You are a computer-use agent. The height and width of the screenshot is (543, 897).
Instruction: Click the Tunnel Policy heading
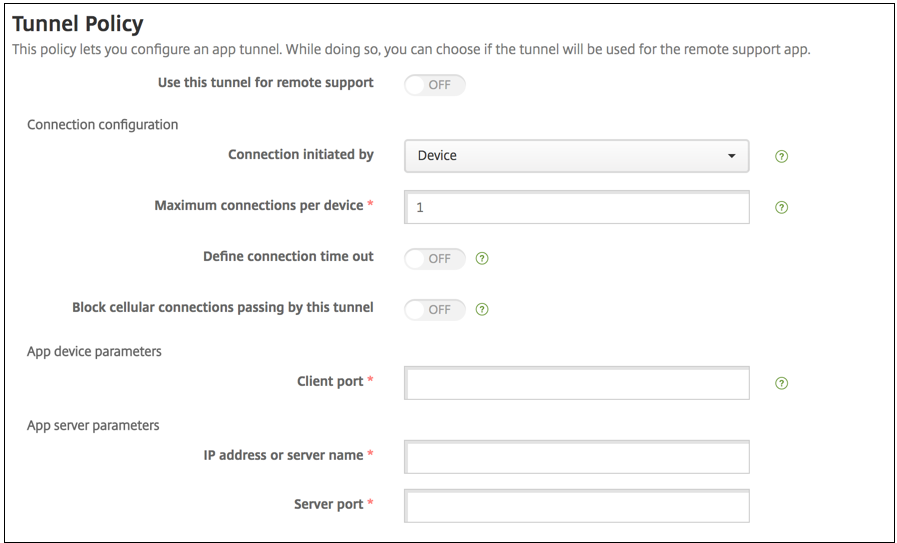(x=78, y=23)
